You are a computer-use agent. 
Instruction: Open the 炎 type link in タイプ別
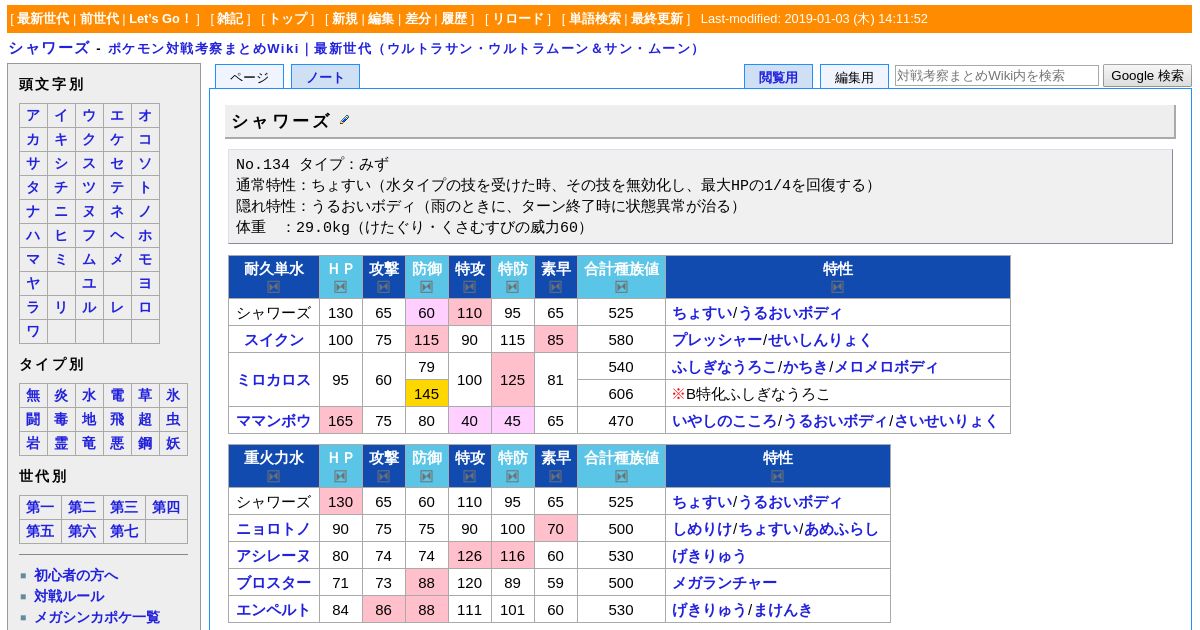61,396
